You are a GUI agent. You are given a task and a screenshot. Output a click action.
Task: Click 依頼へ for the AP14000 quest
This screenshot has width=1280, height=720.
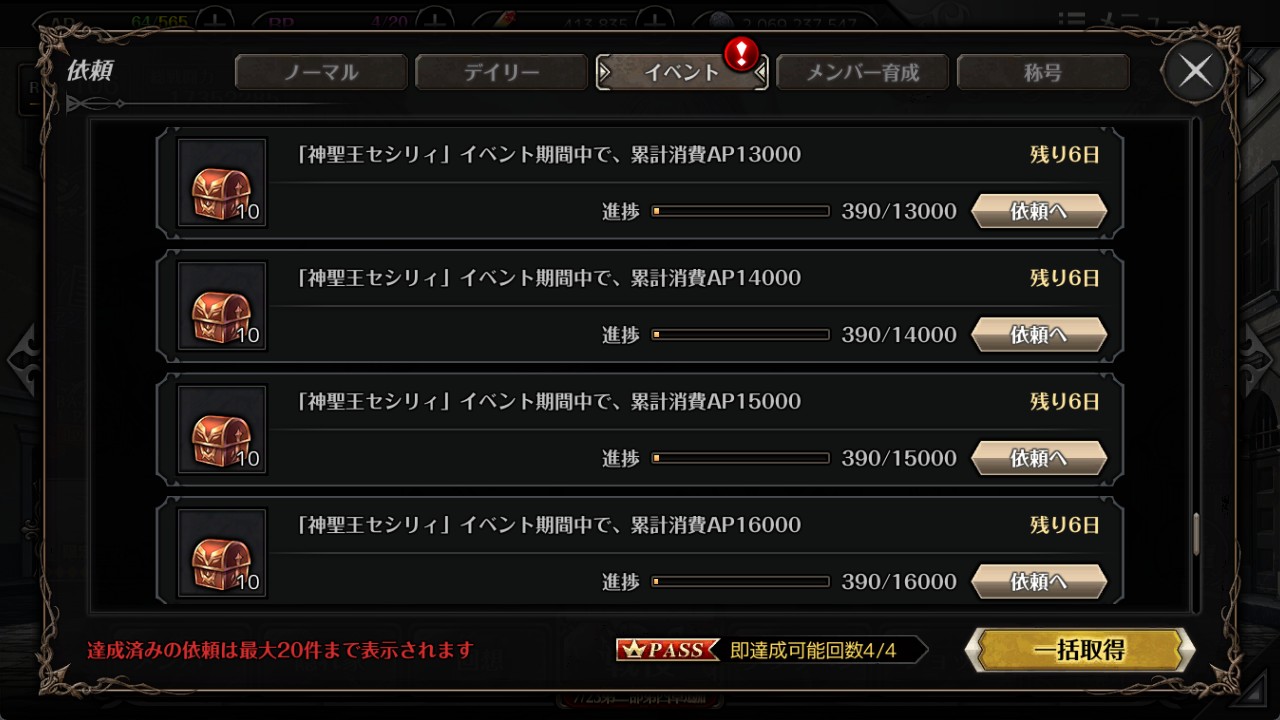point(1039,334)
